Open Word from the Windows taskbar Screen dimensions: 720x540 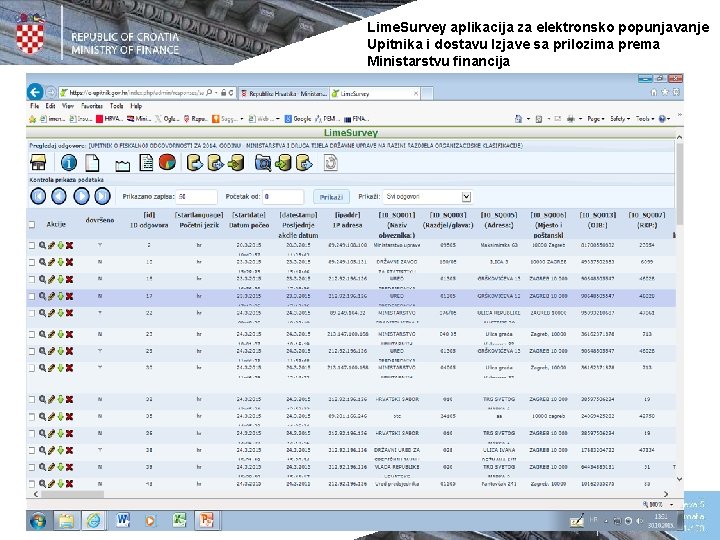(x=122, y=520)
